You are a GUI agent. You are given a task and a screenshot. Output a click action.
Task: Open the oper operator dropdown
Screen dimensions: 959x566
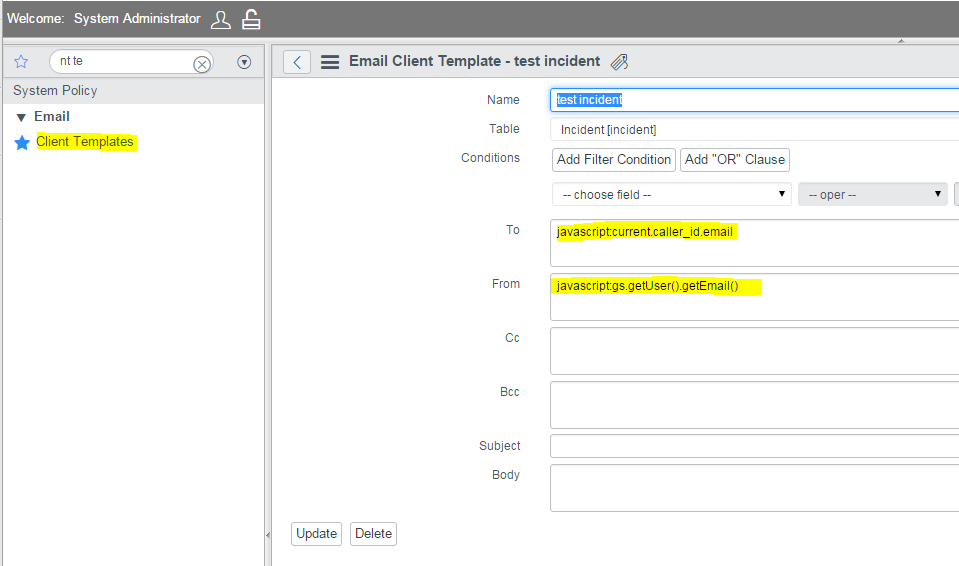click(x=873, y=194)
